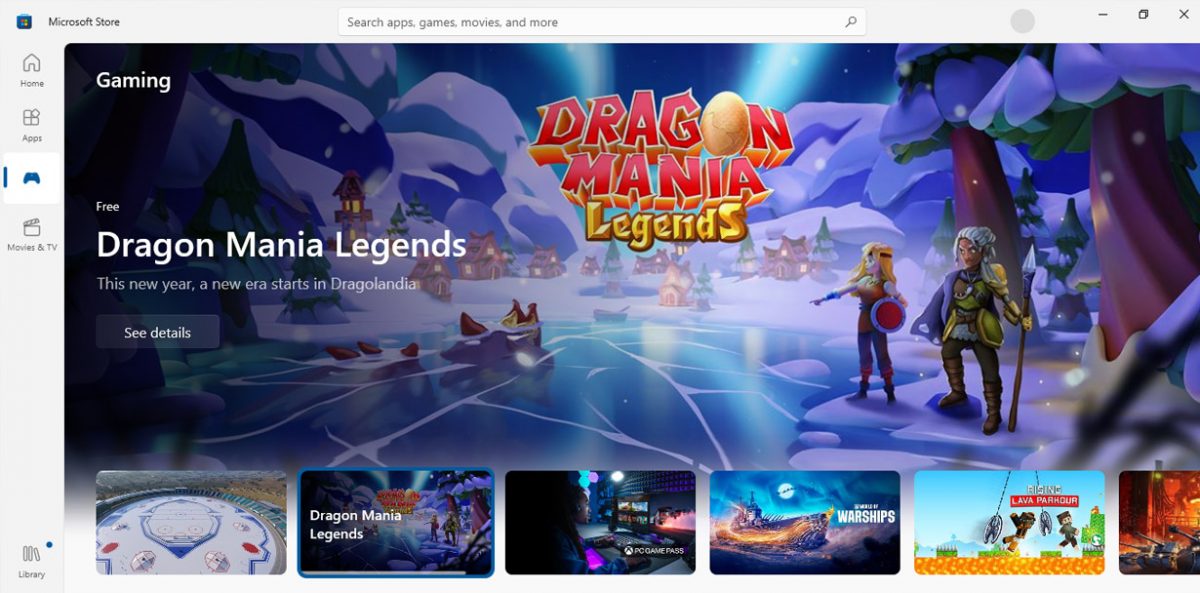Click the See details button

click(157, 331)
